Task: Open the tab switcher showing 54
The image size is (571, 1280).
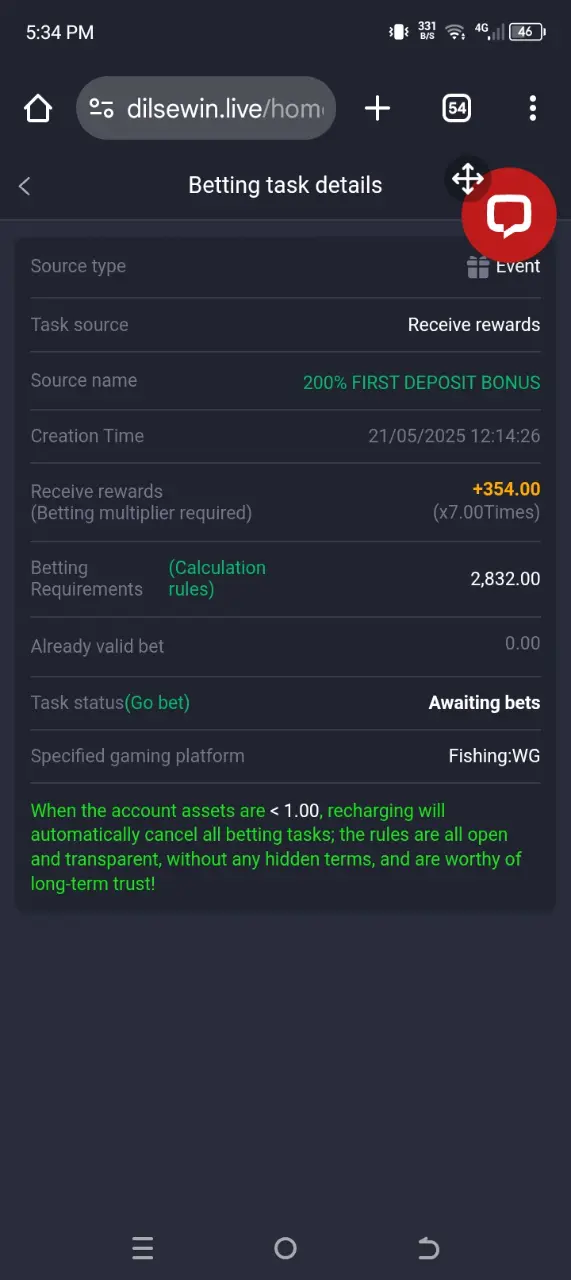Action: (456, 108)
